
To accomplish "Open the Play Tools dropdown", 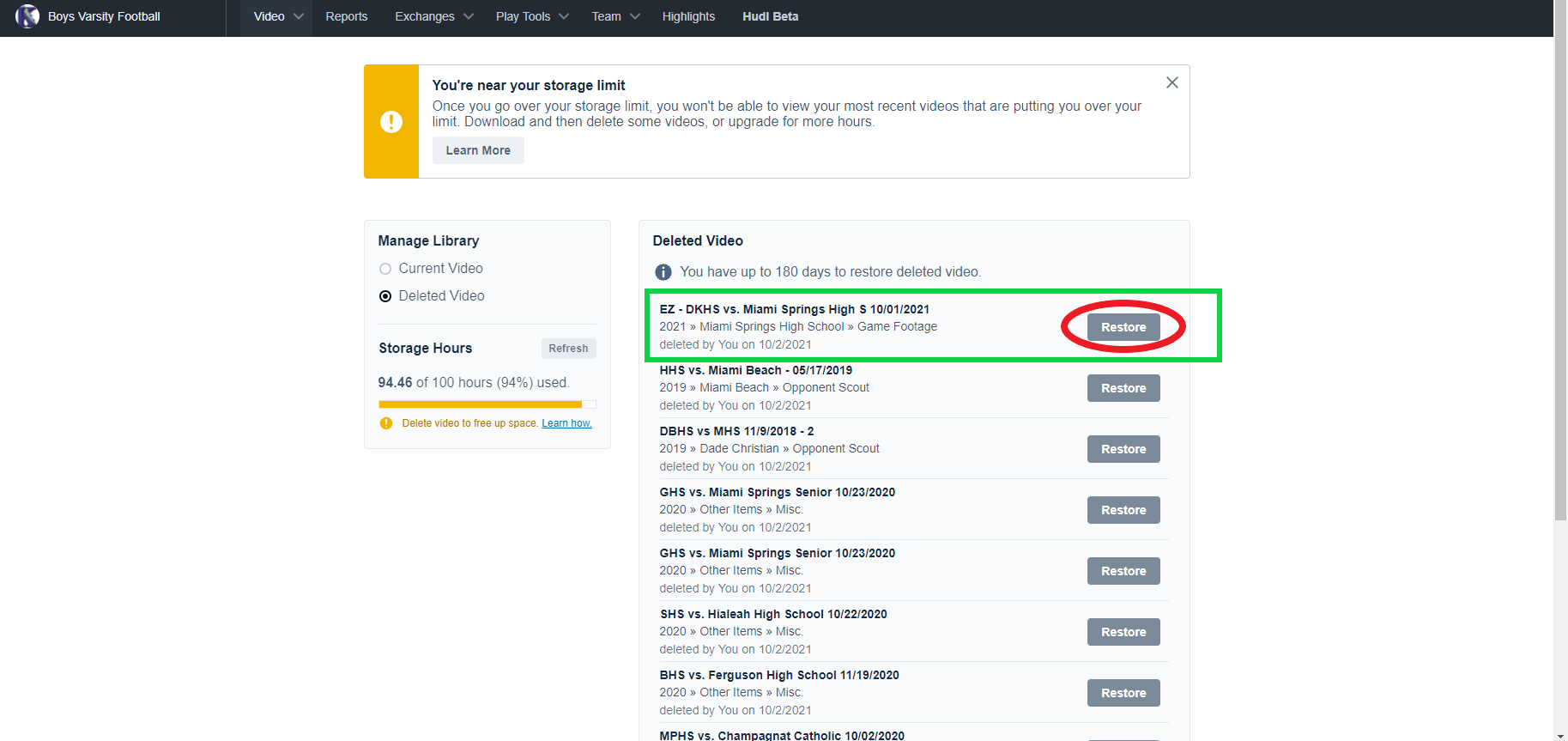I will 532,16.
